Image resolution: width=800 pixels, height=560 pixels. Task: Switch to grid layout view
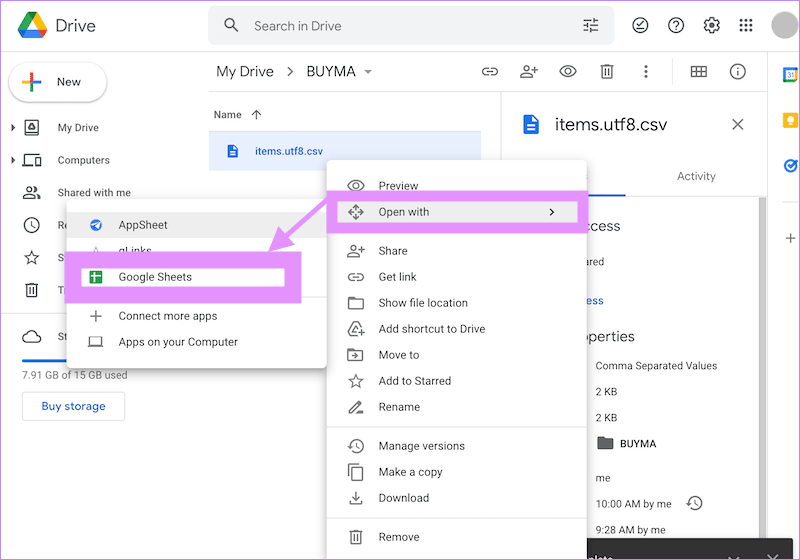click(699, 72)
